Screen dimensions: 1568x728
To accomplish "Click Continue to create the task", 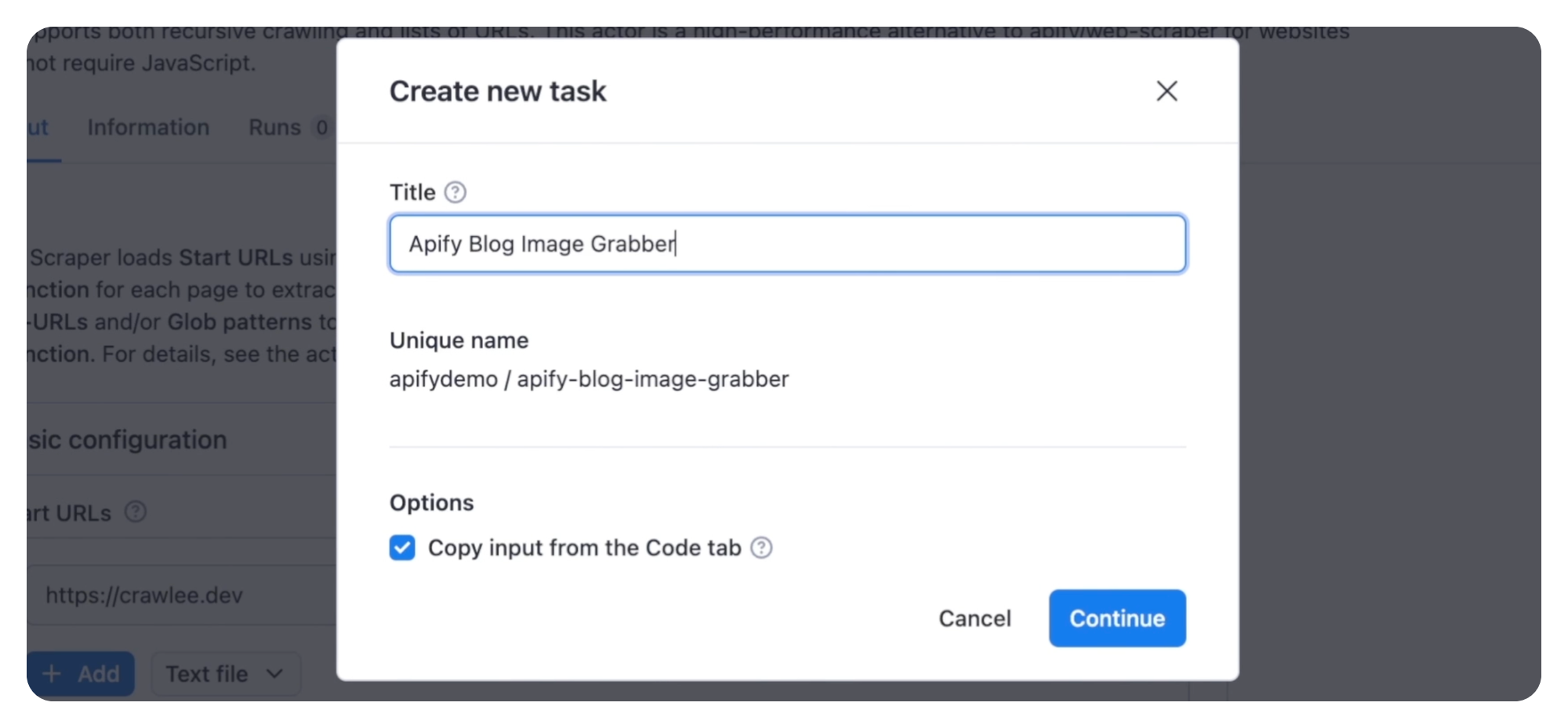I will 1116,618.
